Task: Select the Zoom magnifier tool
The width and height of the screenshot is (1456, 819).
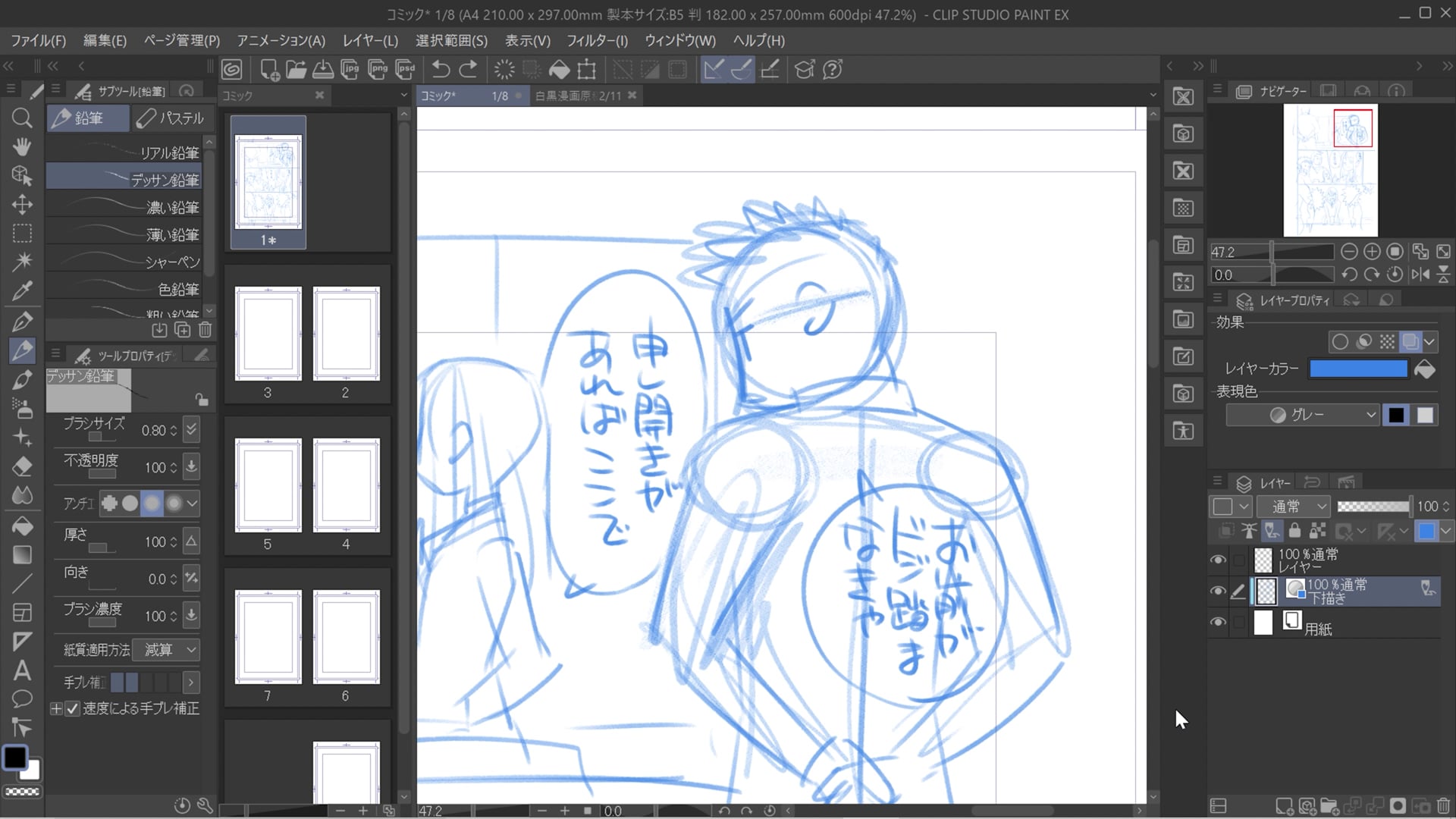Action: pos(22,118)
